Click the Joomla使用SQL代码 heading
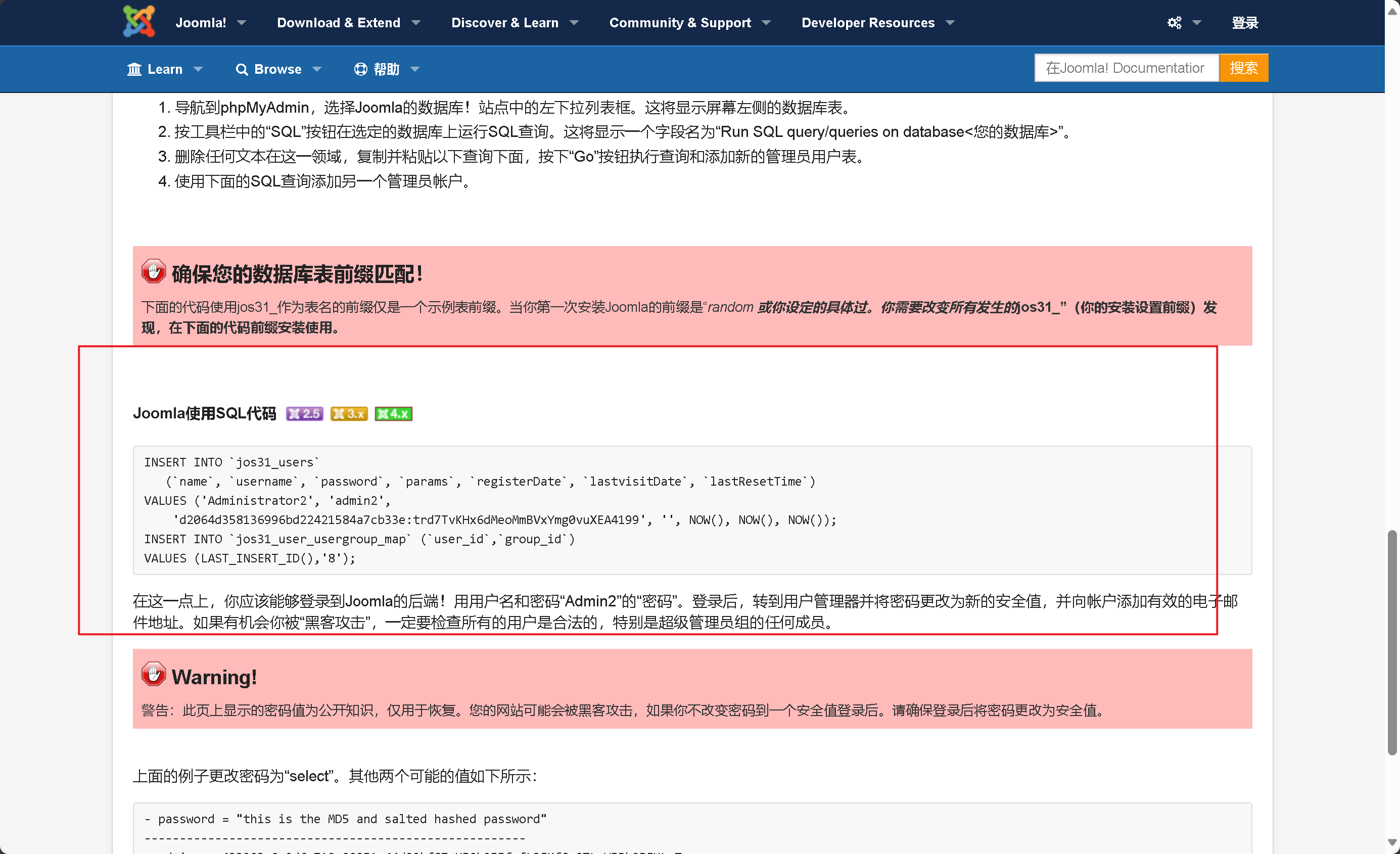This screenshot has height=854, width=1400. point(205,413)
